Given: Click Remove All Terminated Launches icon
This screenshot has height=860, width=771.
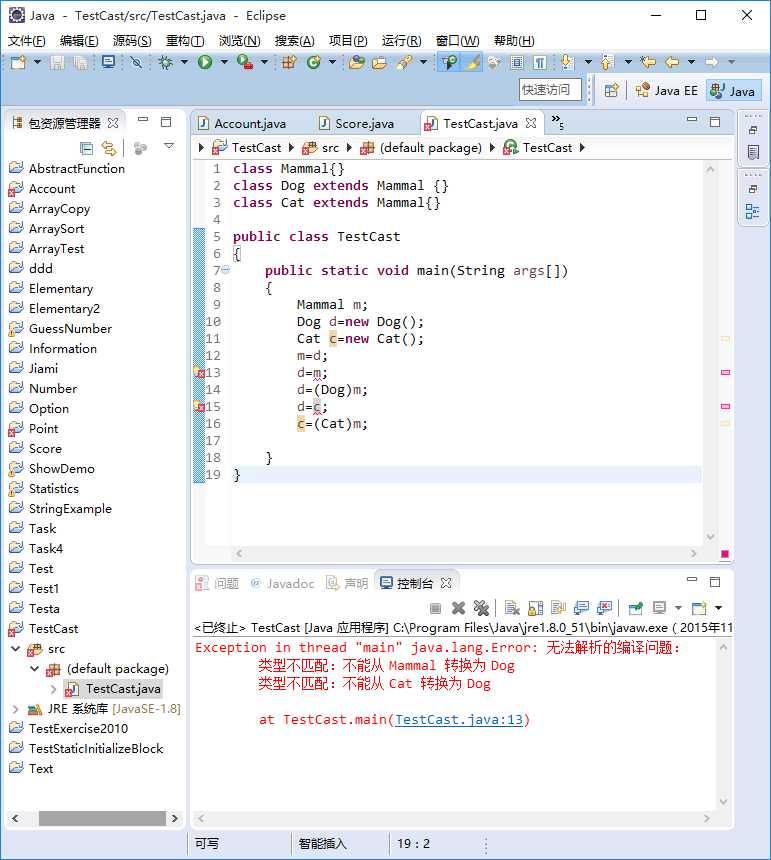Looking at the screenshot, I should pyautogui.click(x=481, y=608).
